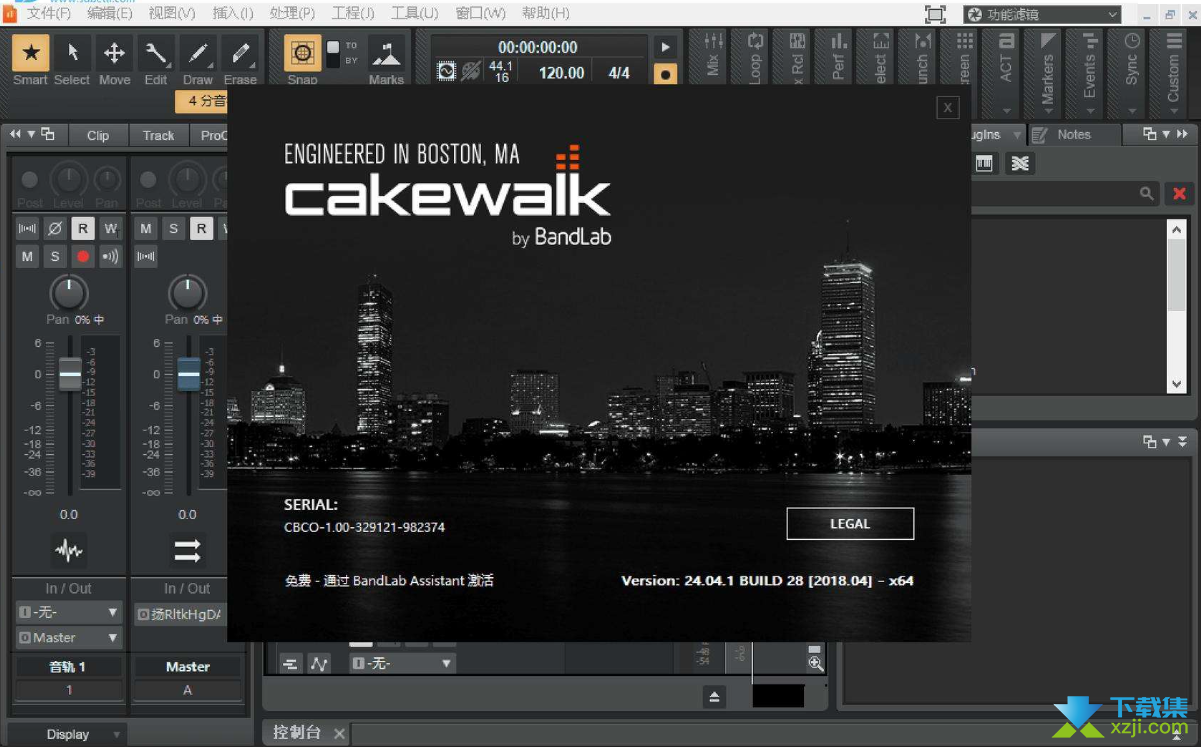Undock the browser panel
1201x747 pixels.
[x=1150, y=134]
